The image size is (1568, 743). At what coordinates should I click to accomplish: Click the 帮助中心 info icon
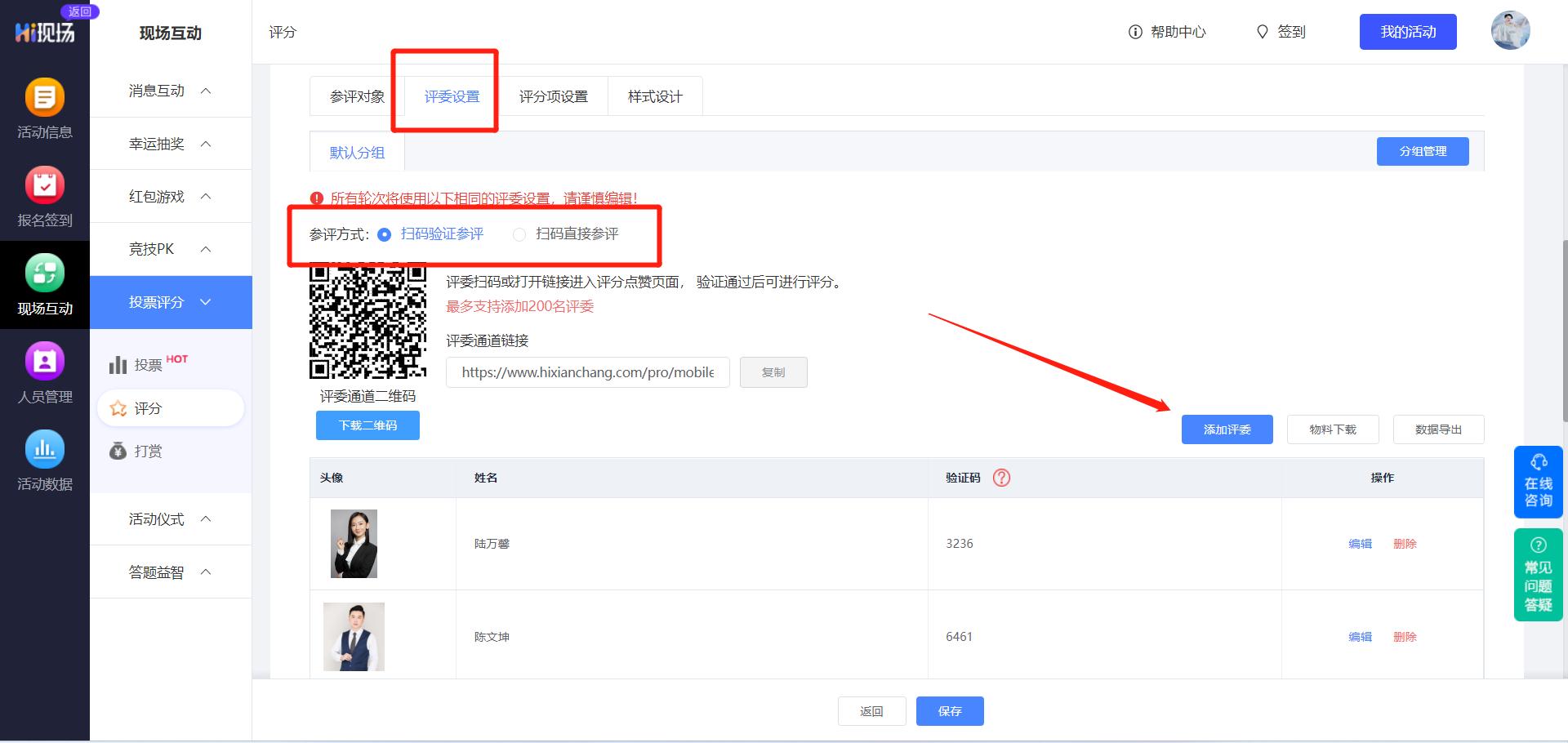pos(1134,32)
